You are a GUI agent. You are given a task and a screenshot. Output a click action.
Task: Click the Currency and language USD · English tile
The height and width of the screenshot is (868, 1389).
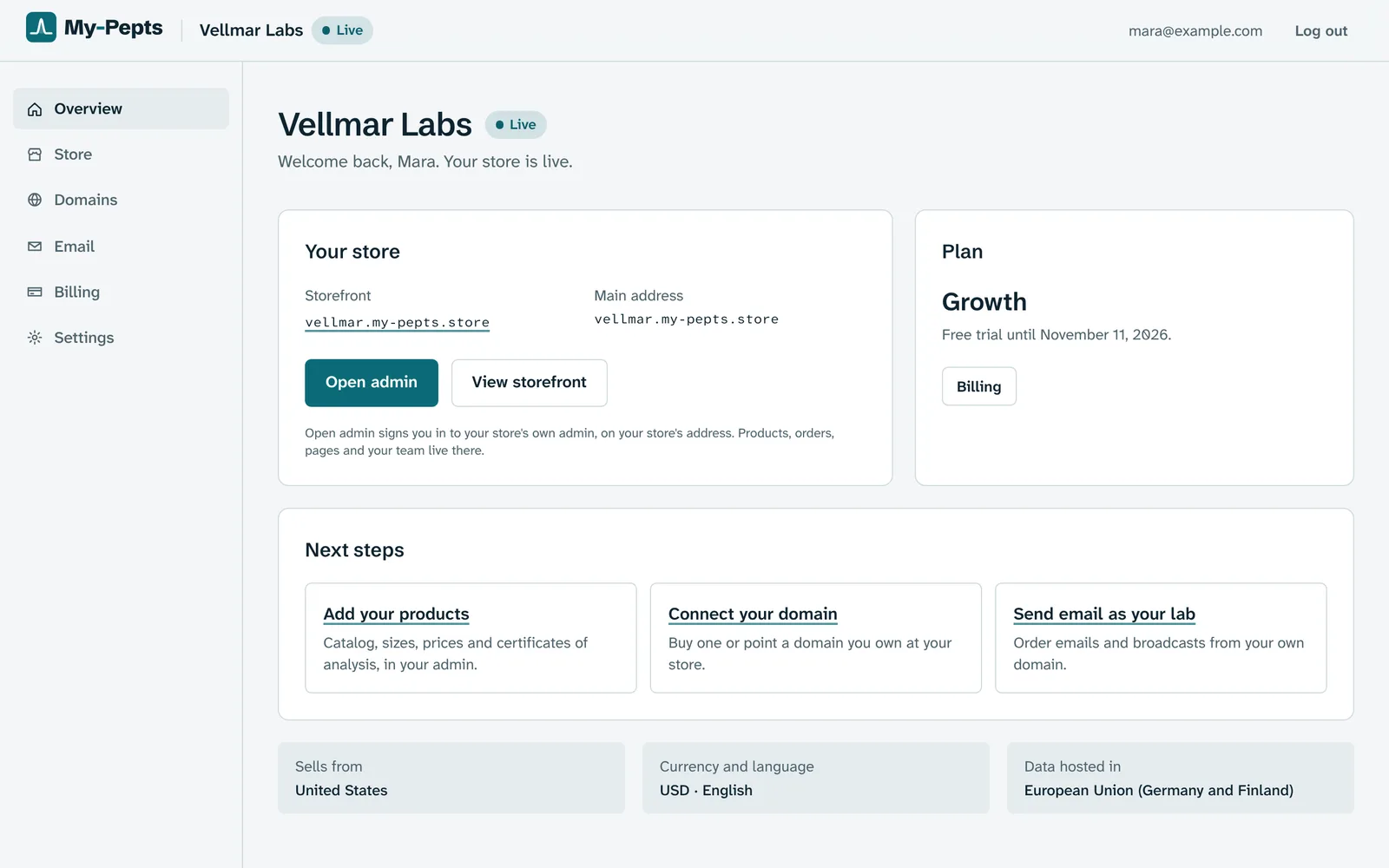tap(816, 778)
